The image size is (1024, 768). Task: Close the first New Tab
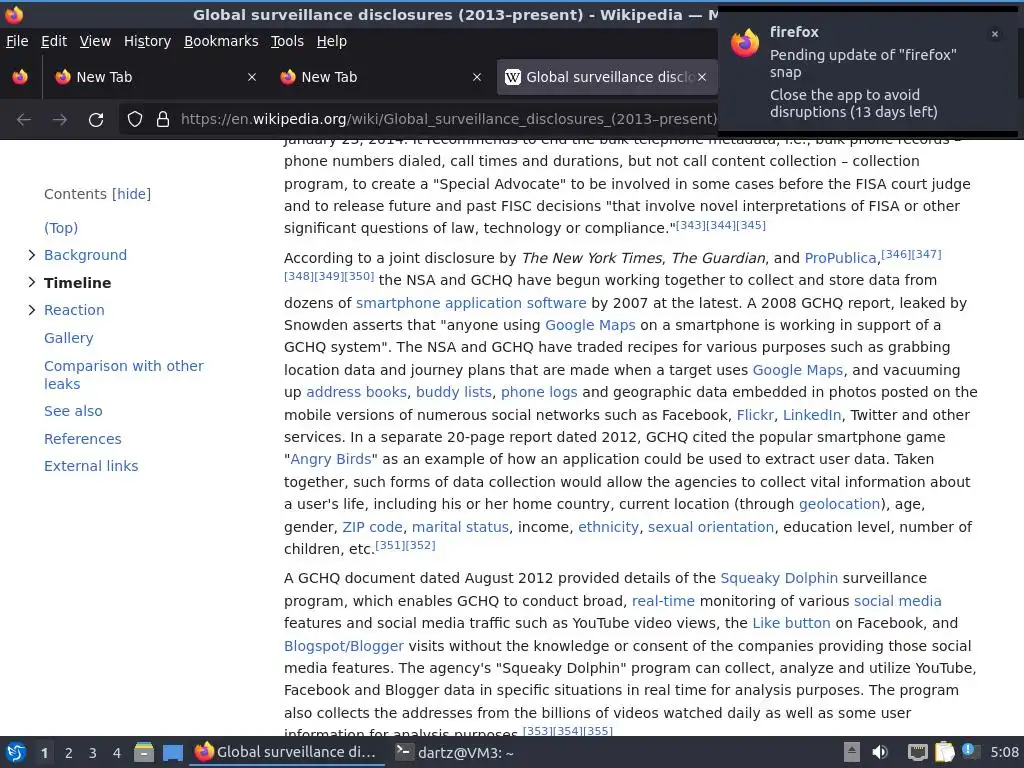(251, 77)
